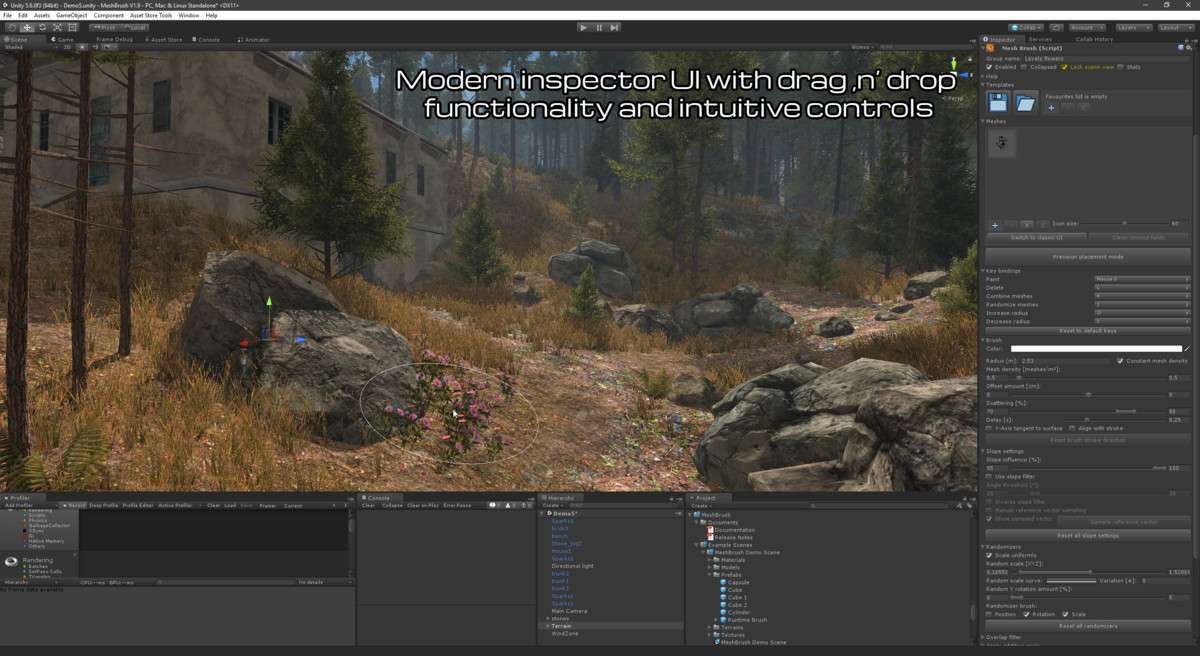Toggle the Enabled checkbox

click(x=990, y=67)
